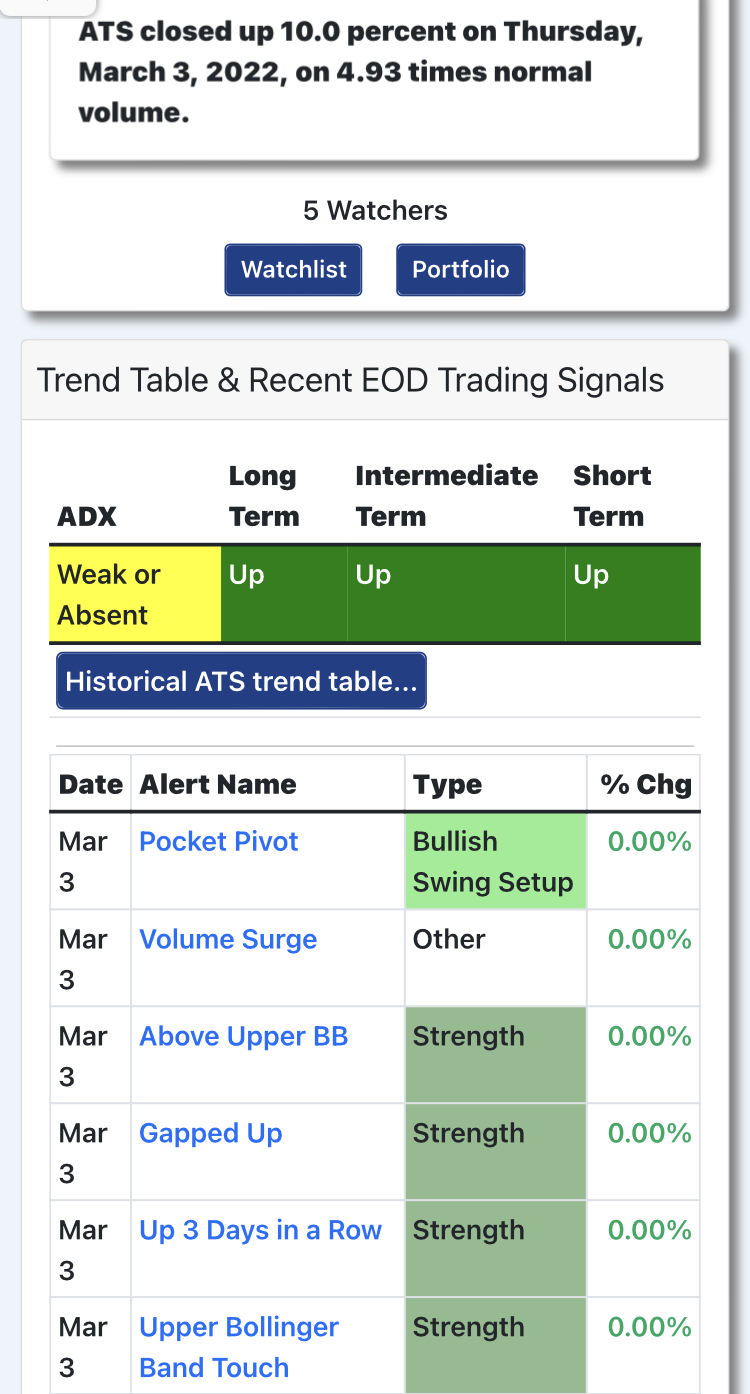Viewport: 750px width, 1394px height.
Task: Click the yellow Weak or Absent ADX cell
Action: click(x=135, y=594)
